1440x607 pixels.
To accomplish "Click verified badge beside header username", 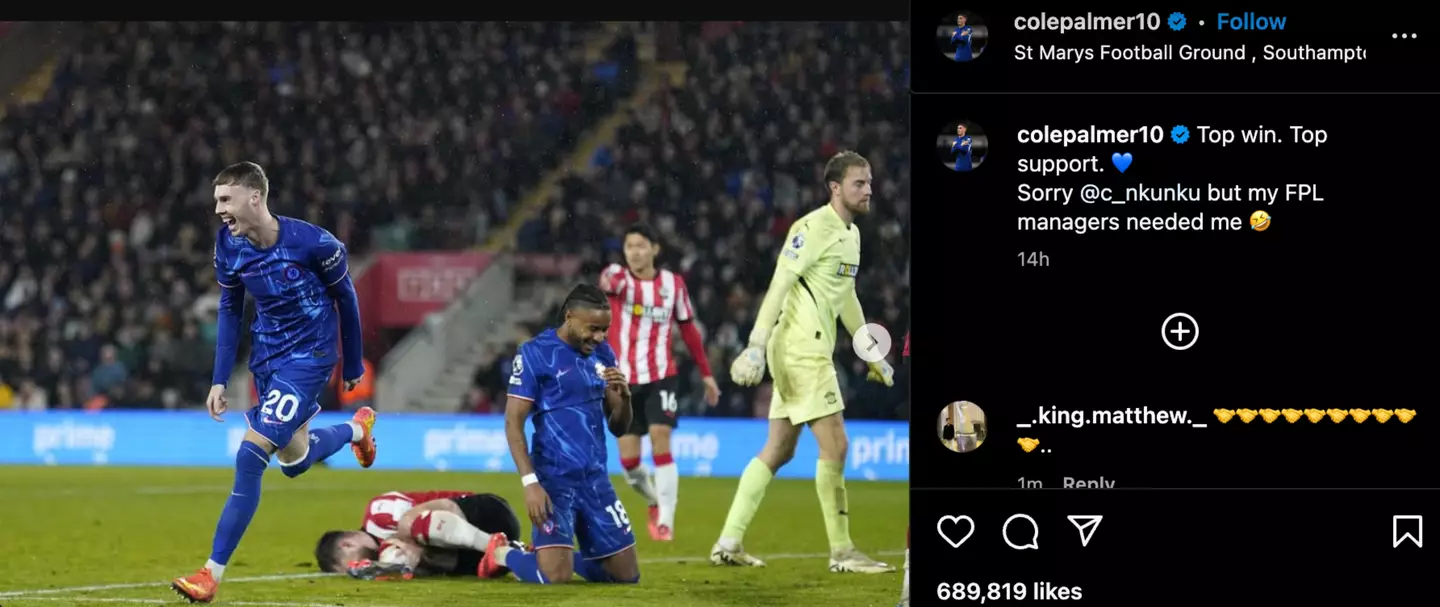I will coord(1177,21).
